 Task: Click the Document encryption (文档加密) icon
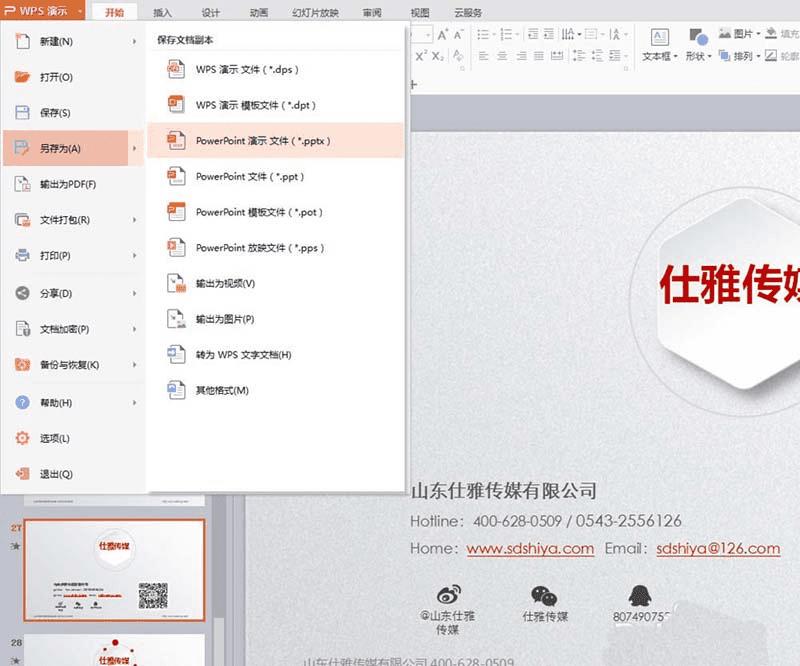click(22, 329)
